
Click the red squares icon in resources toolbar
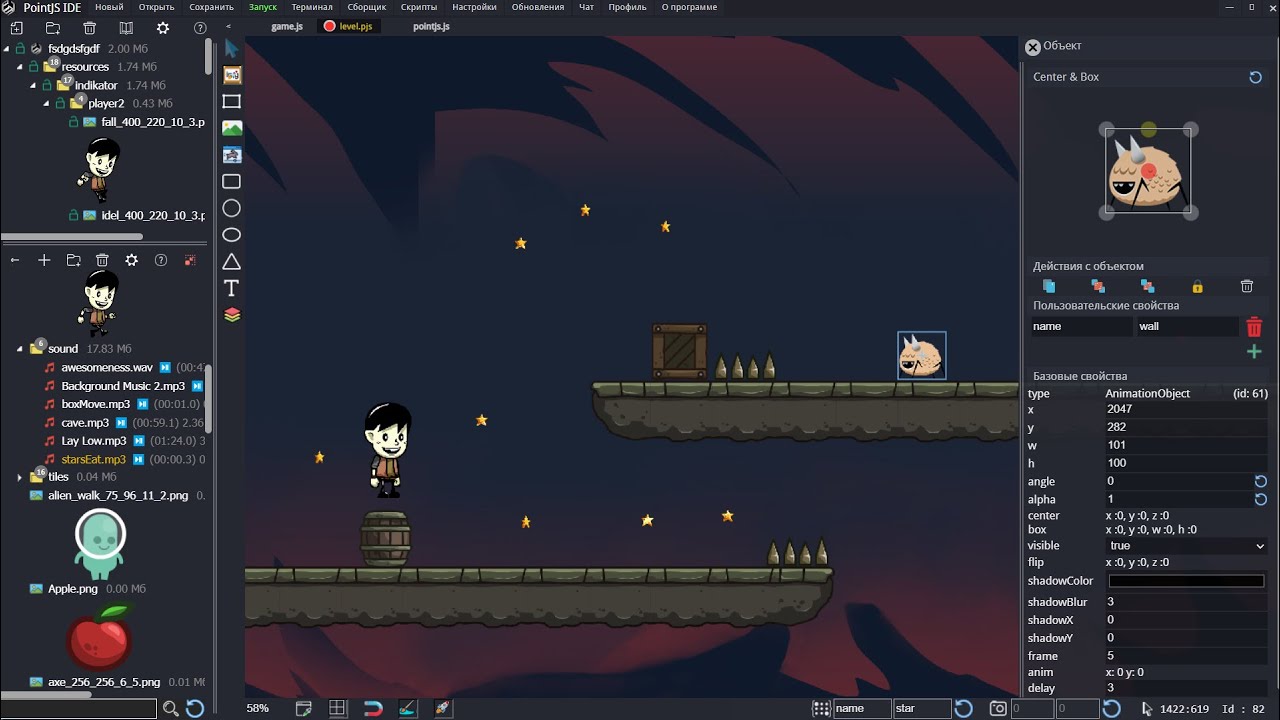[x=190, y=260]
